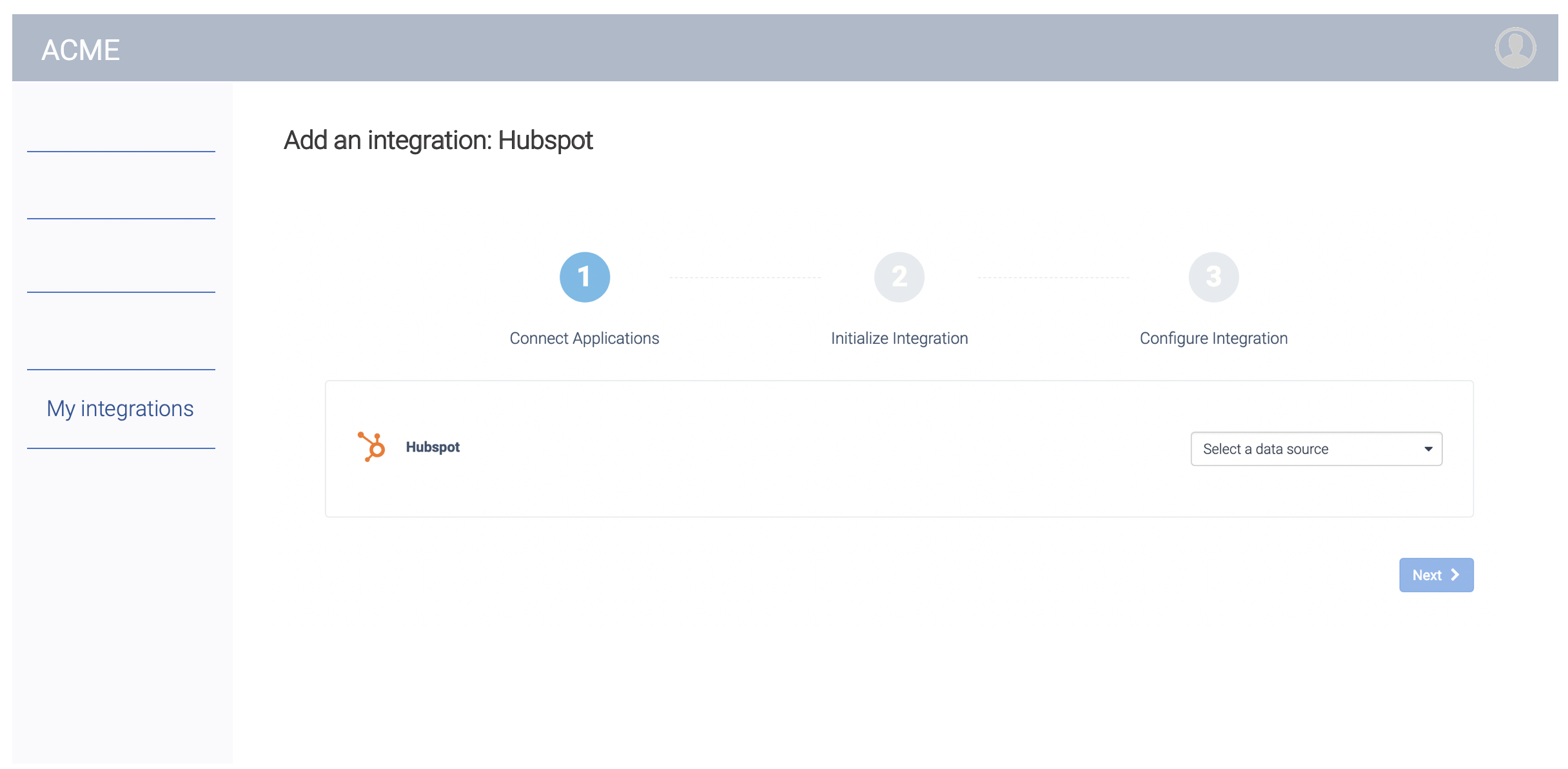Select step 3 circle Configure Integration

[1213, 277]
